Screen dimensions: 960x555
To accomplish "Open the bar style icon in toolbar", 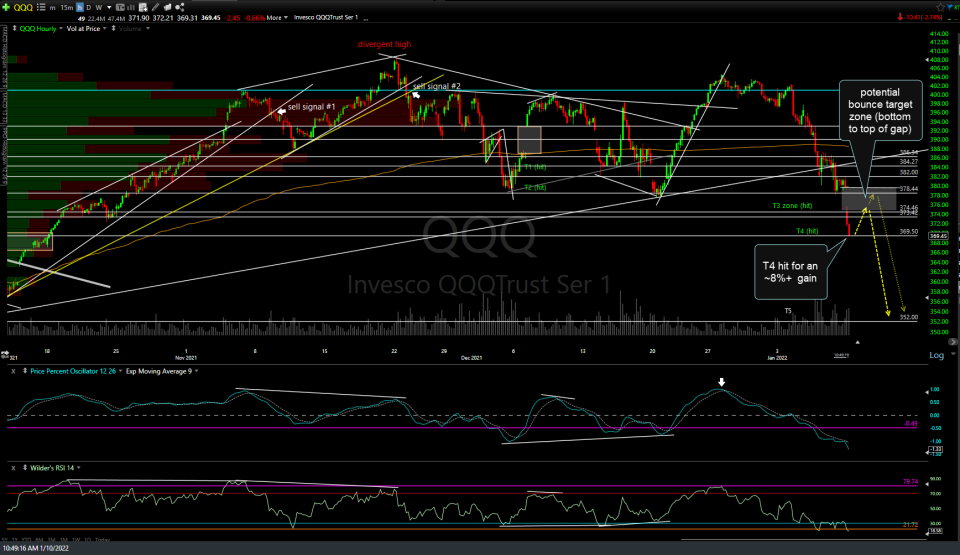I will coord(131,7).
